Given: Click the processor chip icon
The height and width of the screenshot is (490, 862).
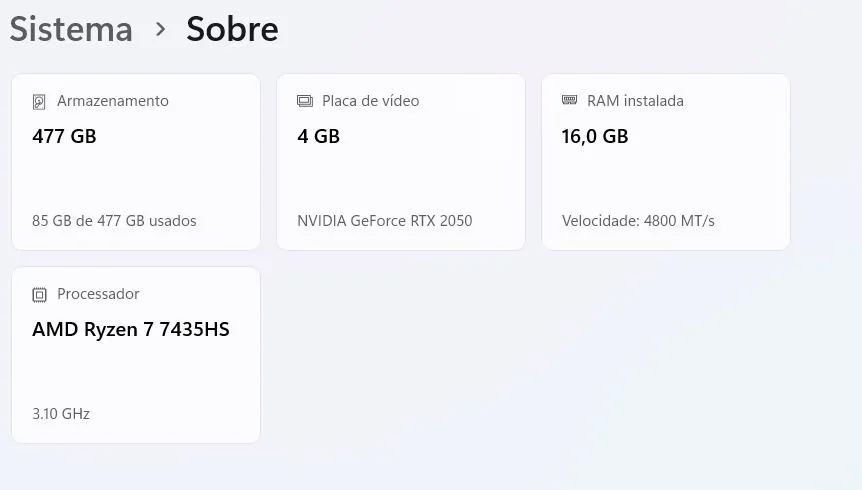Looking at the screenshot, I should tap(39, 295).
